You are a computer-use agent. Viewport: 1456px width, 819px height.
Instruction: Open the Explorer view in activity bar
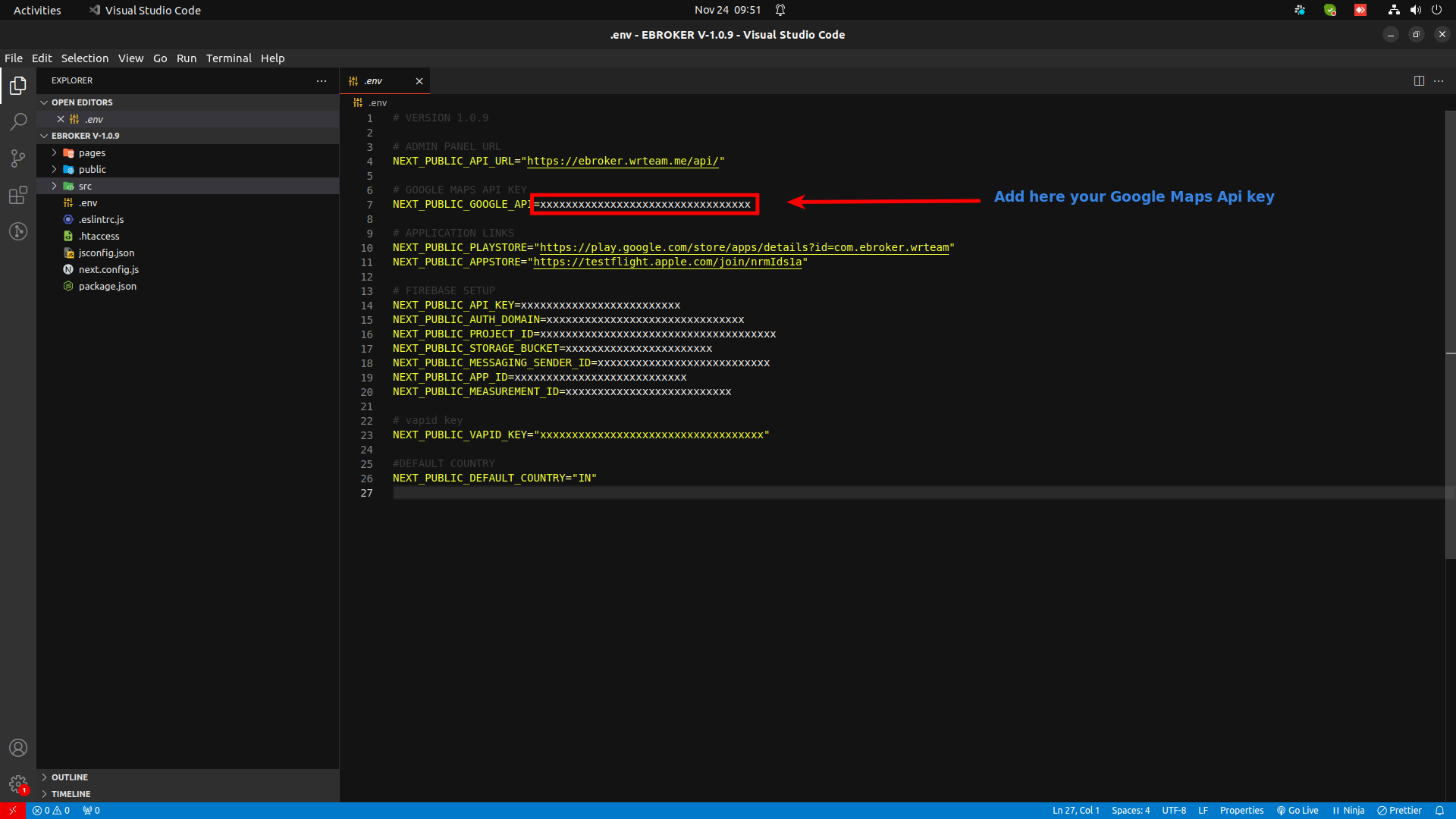tap(18, 86)
